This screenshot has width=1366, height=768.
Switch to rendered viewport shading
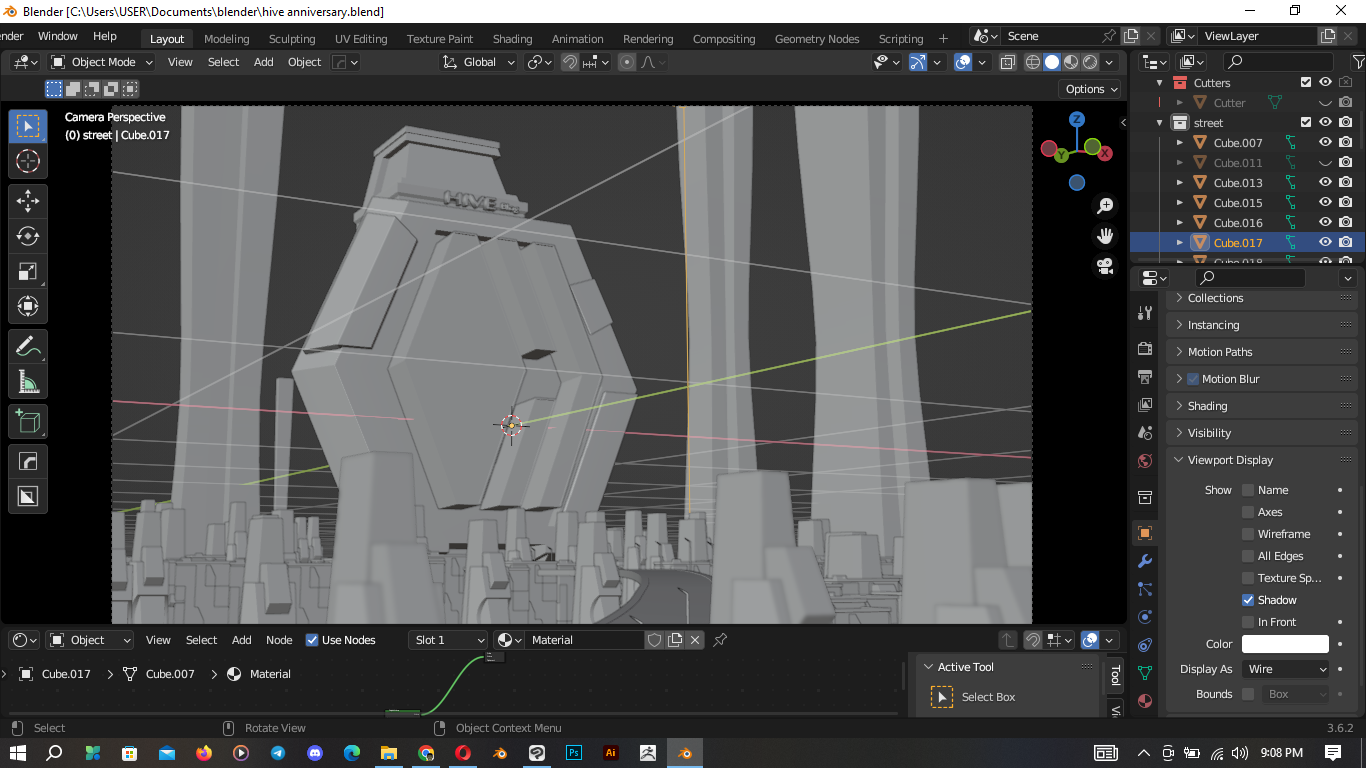click(1090, 62)
